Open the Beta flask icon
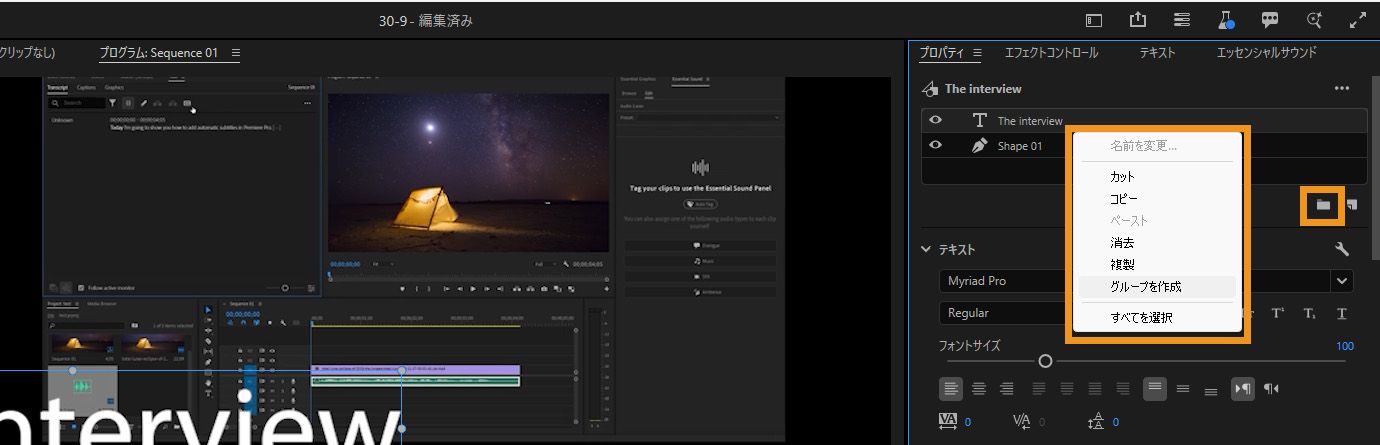Screen dimensions: 1380x445 [x=1226, y=20]
